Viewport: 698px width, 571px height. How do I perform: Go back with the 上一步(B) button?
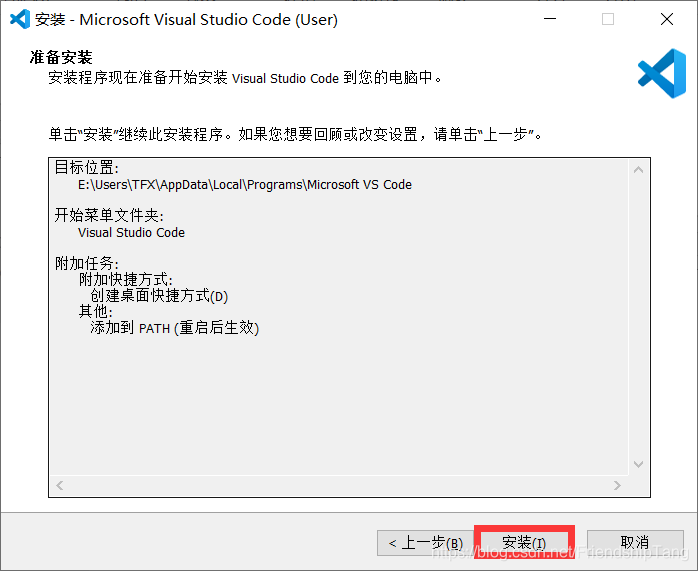(x=426, y=543)
